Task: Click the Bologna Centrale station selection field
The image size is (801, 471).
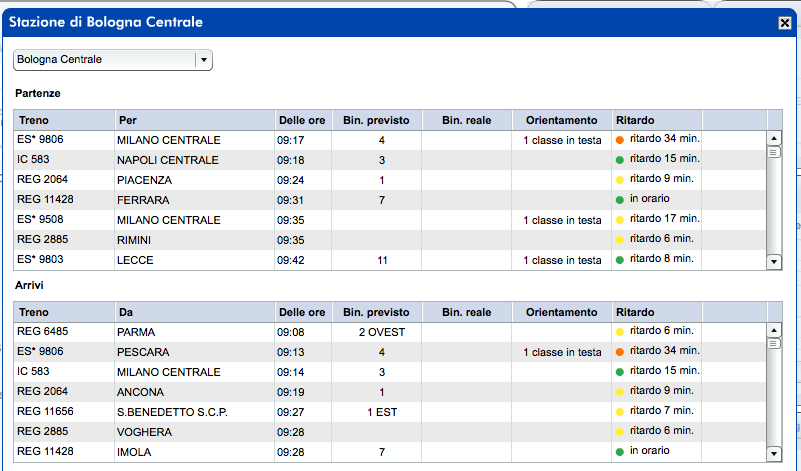Action: tap(105, 60)
